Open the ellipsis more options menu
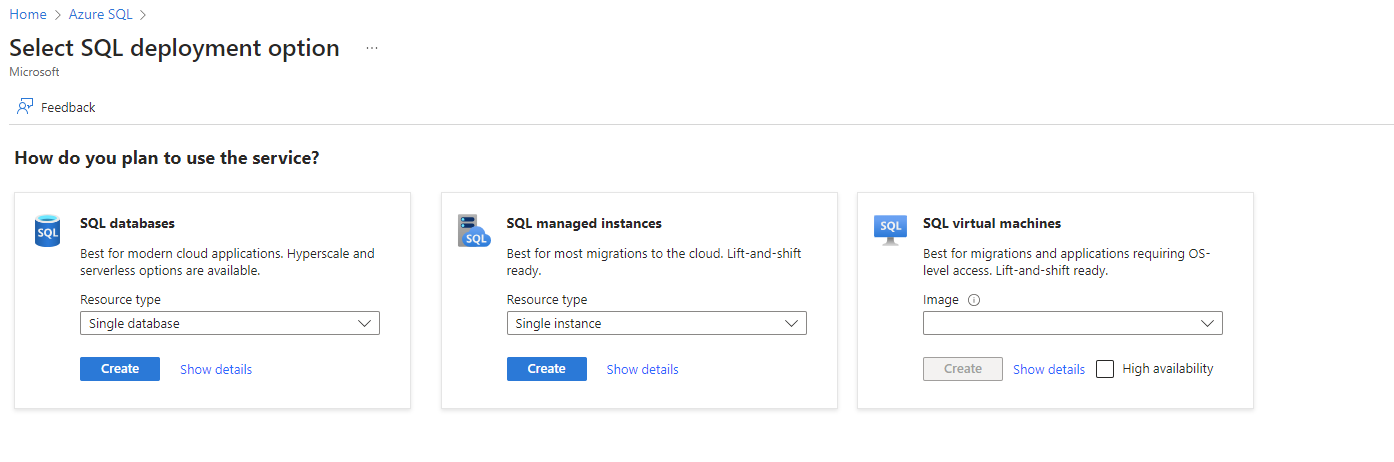This screenshot has height=462, width=1394. 372,48
